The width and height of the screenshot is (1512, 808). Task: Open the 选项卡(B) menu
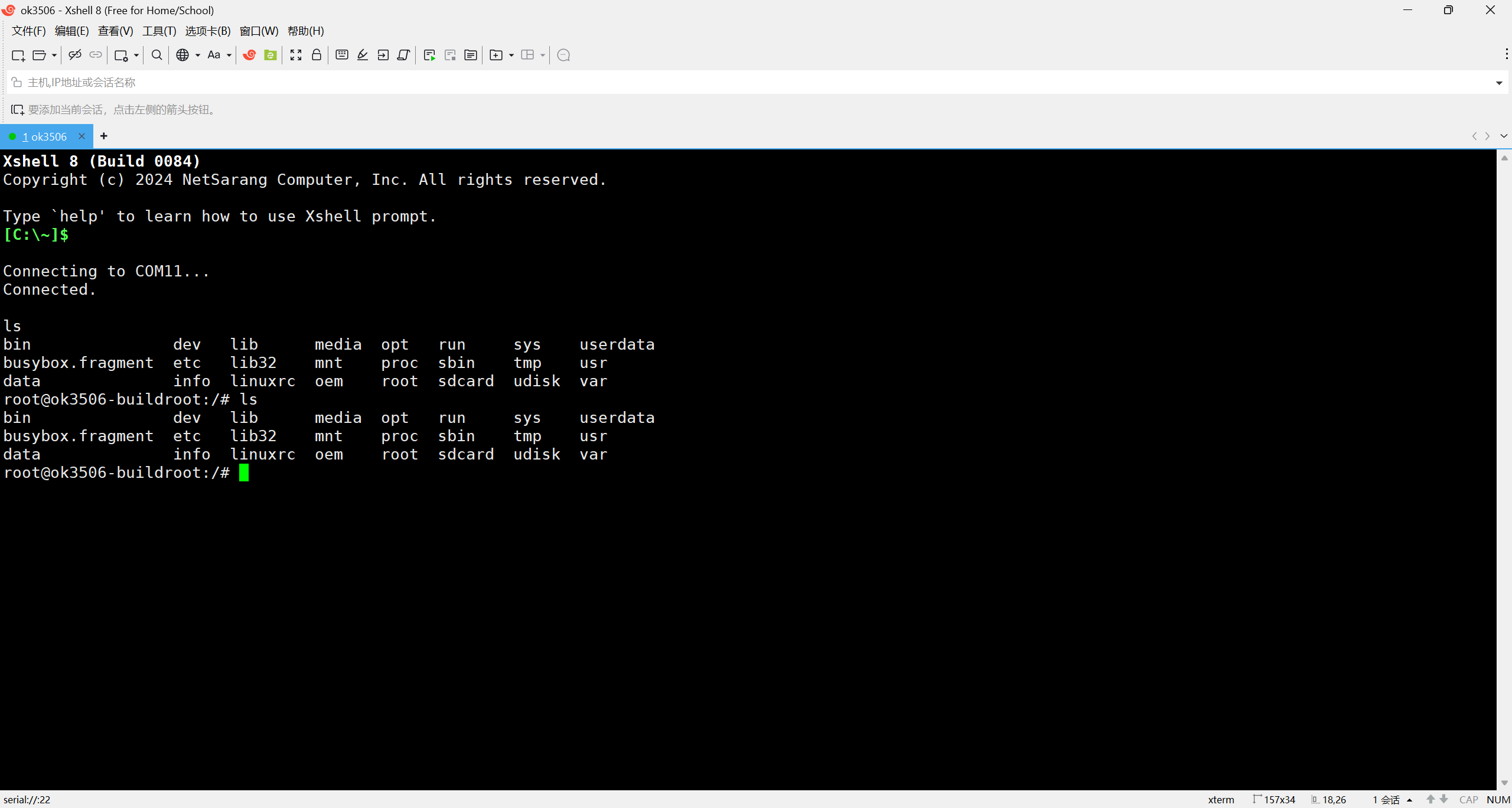[208, 31]
